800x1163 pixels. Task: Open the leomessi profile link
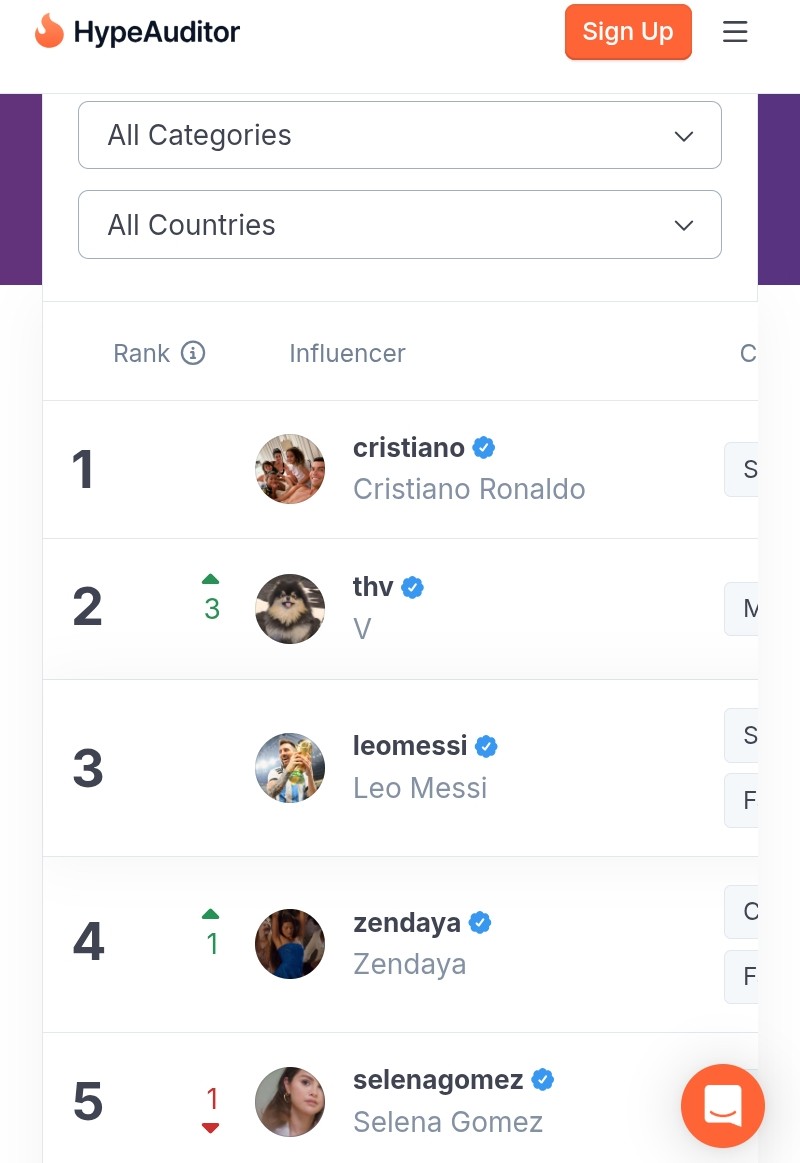tap(410, 746)
